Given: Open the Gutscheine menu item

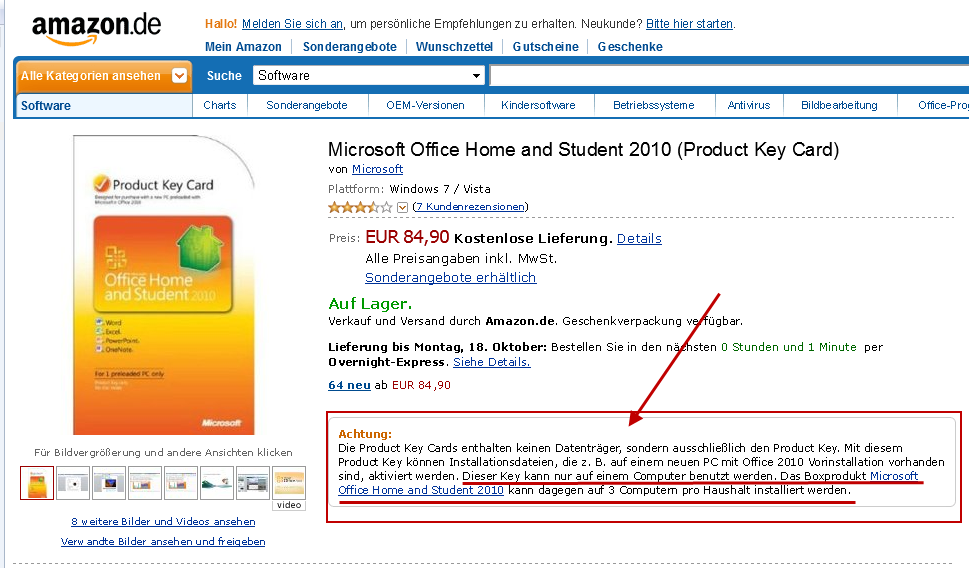Looking at the screenshot, I should coord(546,46).
